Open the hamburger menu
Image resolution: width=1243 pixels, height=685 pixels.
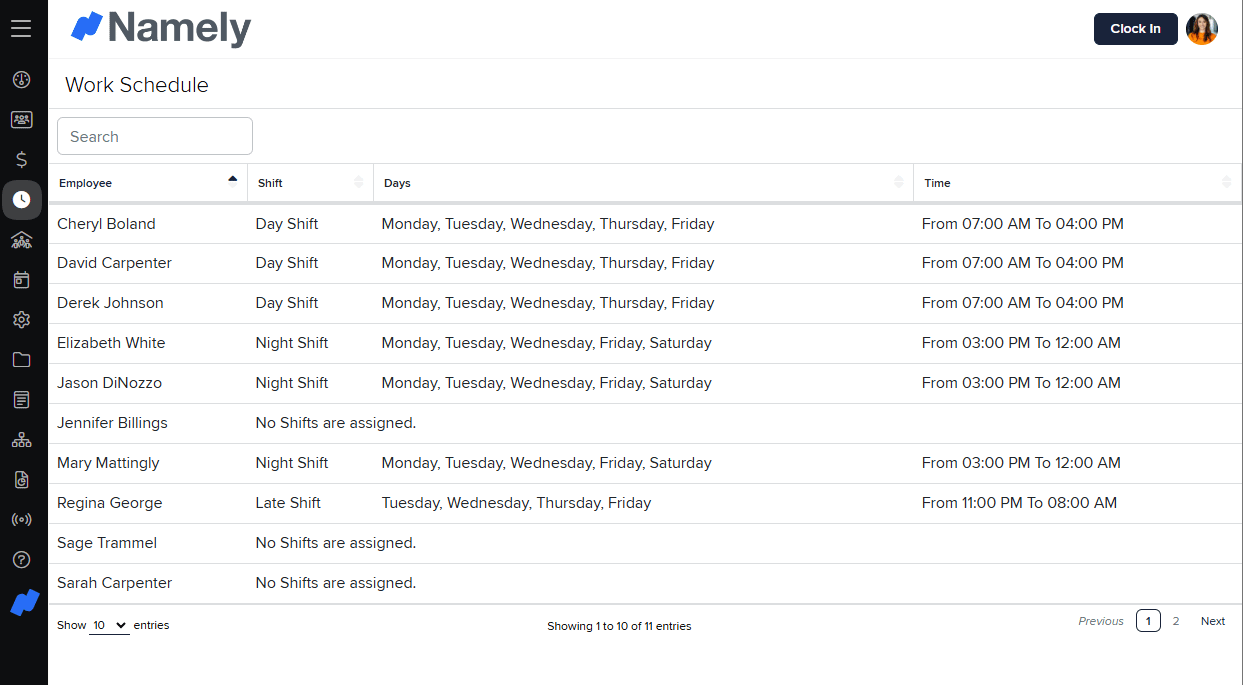coord(21,28)
